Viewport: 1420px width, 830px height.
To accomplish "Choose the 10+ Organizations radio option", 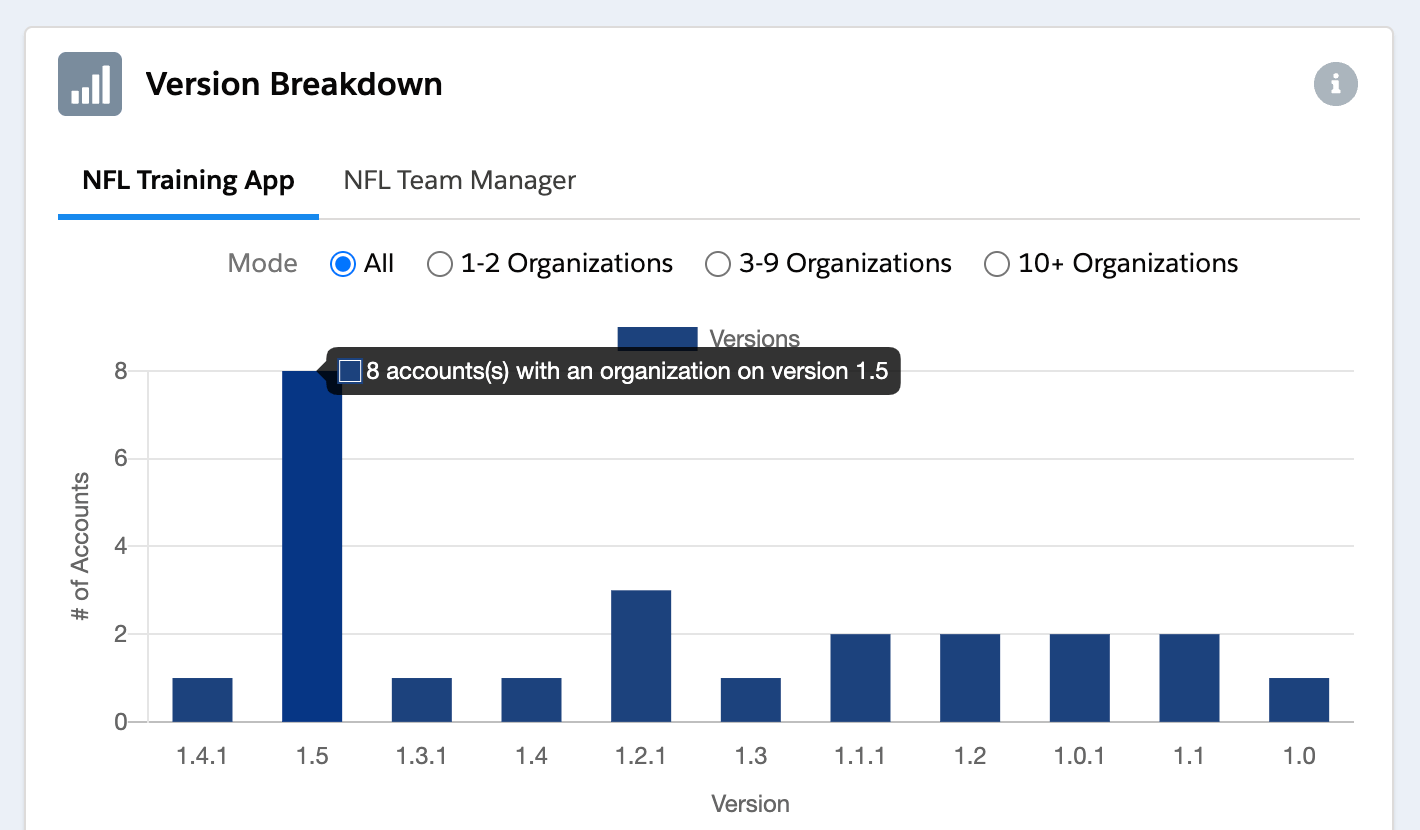I will pos(997,264).
